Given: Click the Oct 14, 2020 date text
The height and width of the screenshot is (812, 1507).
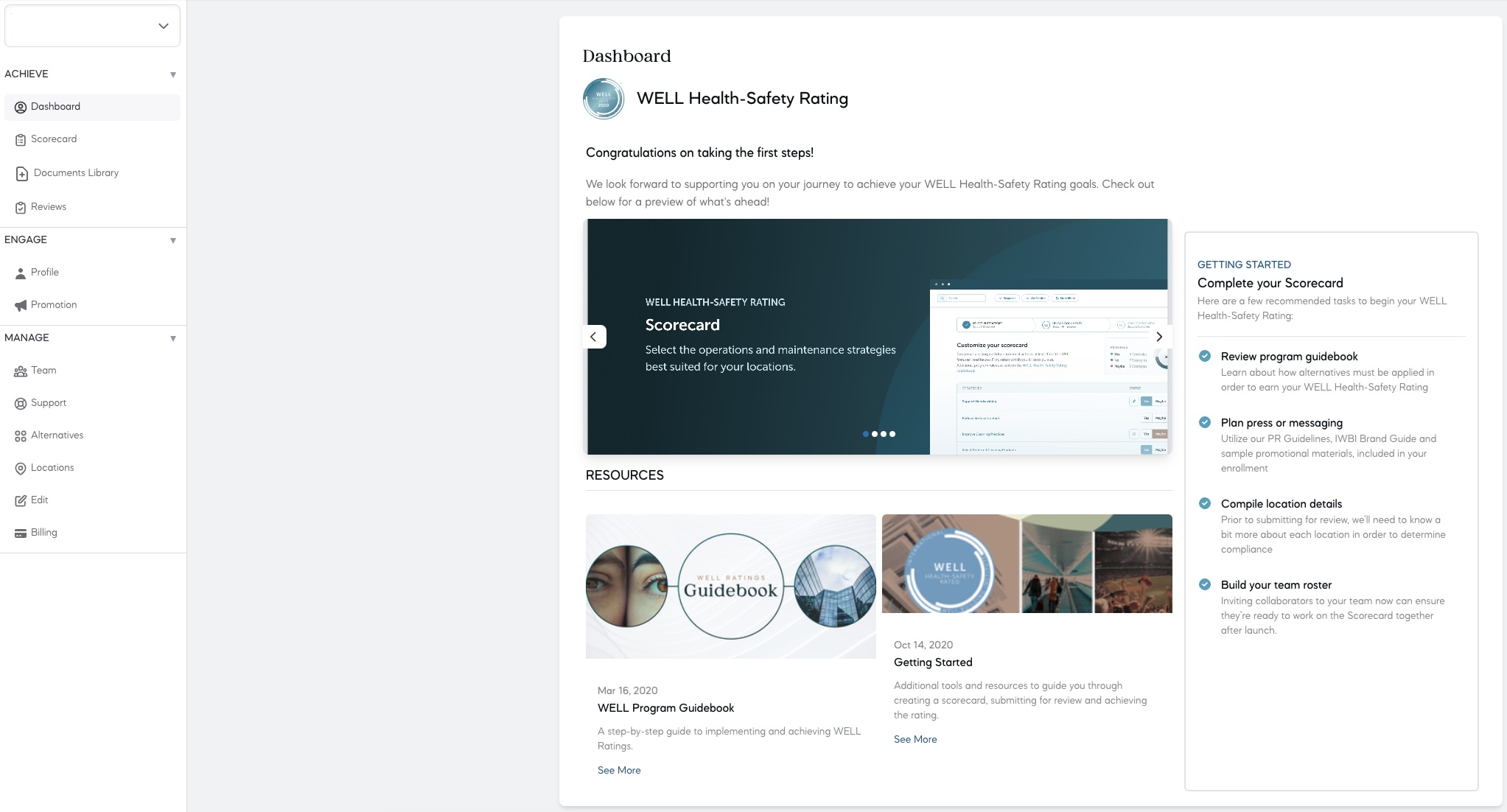Looking at the screenshot, I should tap(923, 645).
